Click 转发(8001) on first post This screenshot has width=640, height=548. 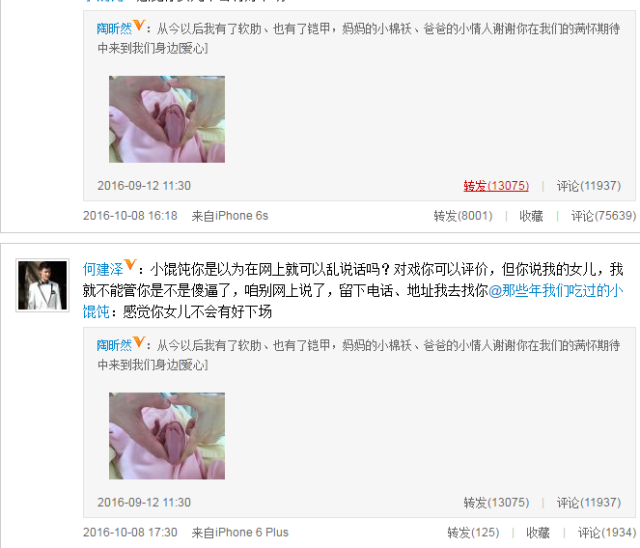[x=463, y=216]
